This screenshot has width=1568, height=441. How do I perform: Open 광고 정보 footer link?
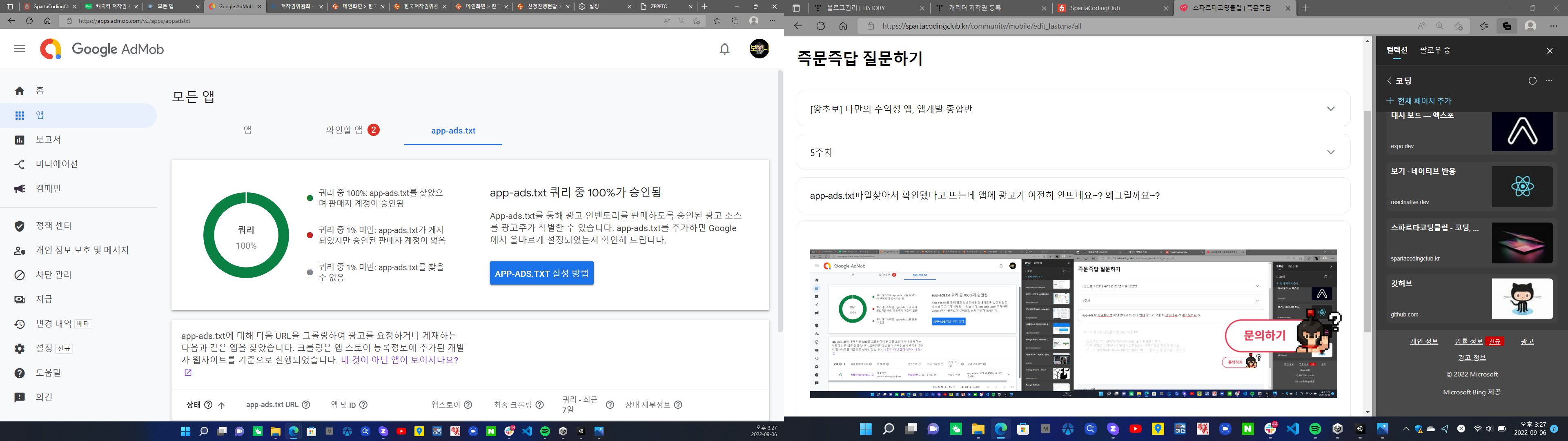point(1471,358)
